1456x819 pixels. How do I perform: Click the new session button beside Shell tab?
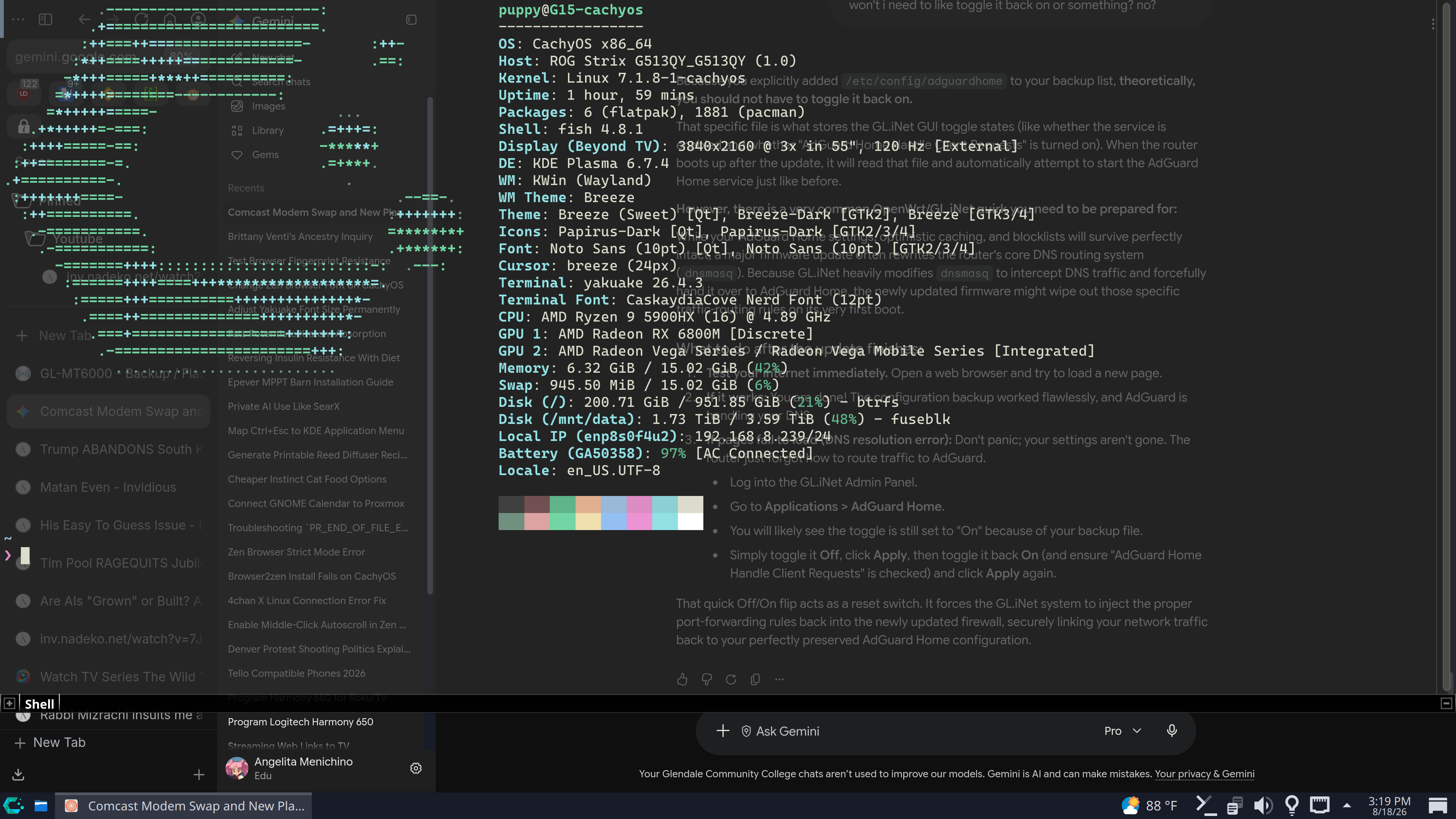tap(9, 703)
